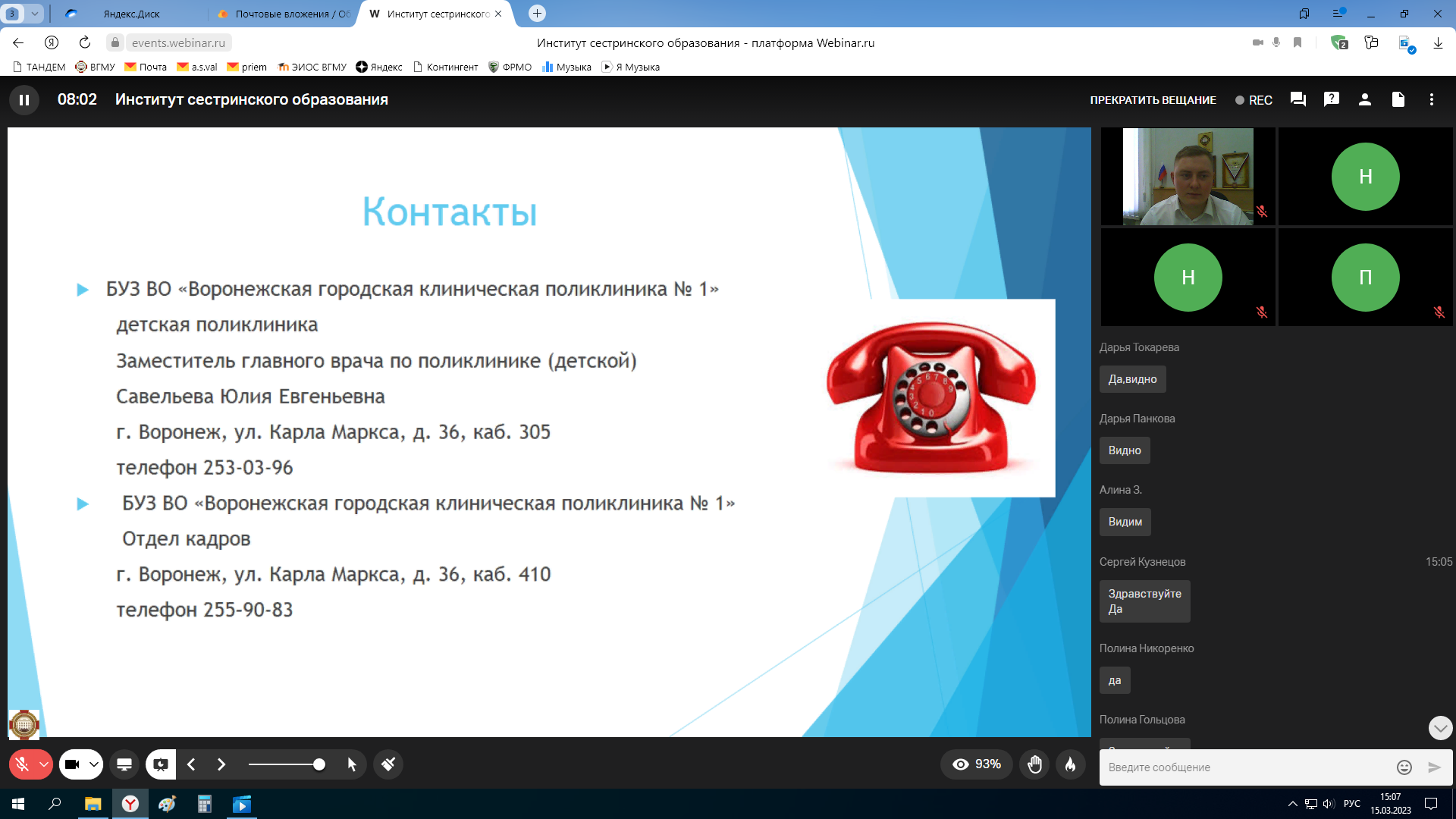Open a new browser tab
The height and width of the screenshot is (819, 1456).
point(537,14)
